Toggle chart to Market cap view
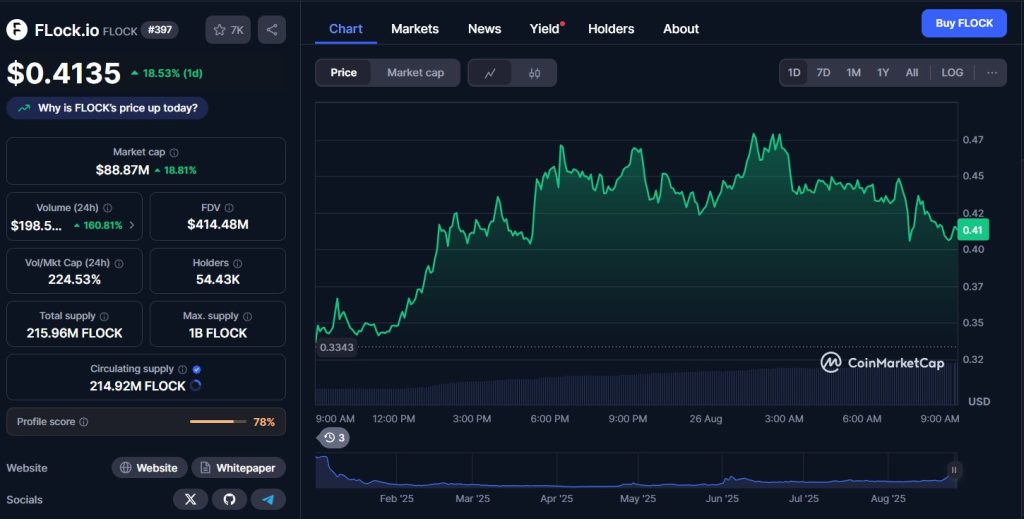The height and width of the screenshot is (519, 1024). (x=415, y=73)
